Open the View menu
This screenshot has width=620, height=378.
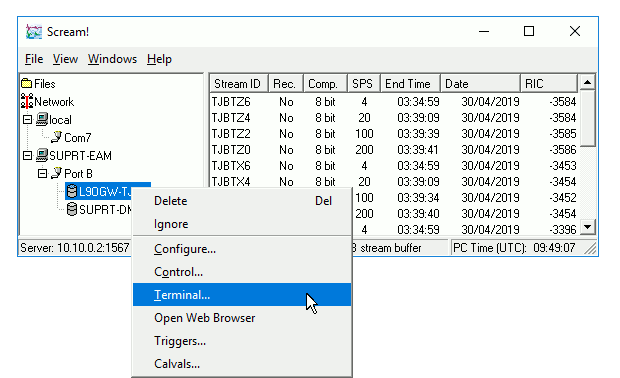tap(65, 59)
